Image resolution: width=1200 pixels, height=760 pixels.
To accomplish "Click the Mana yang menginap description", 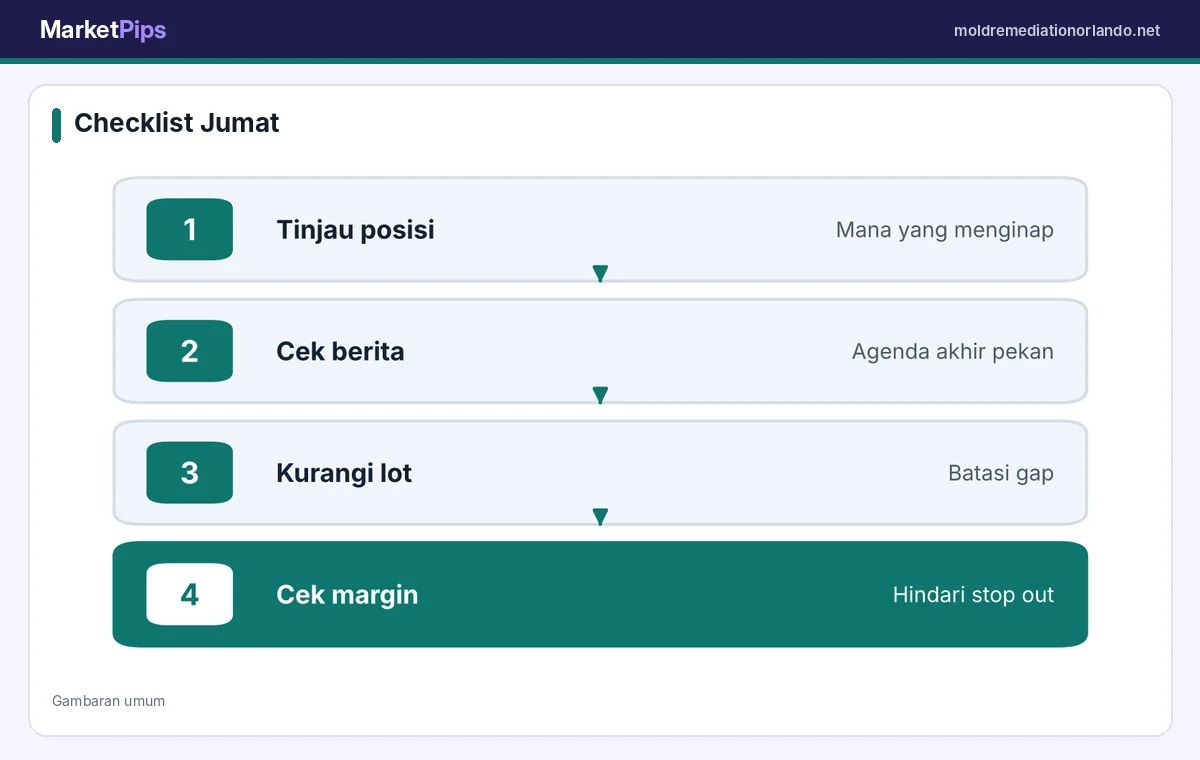I will pyautogui.click(x=945, y=230).
